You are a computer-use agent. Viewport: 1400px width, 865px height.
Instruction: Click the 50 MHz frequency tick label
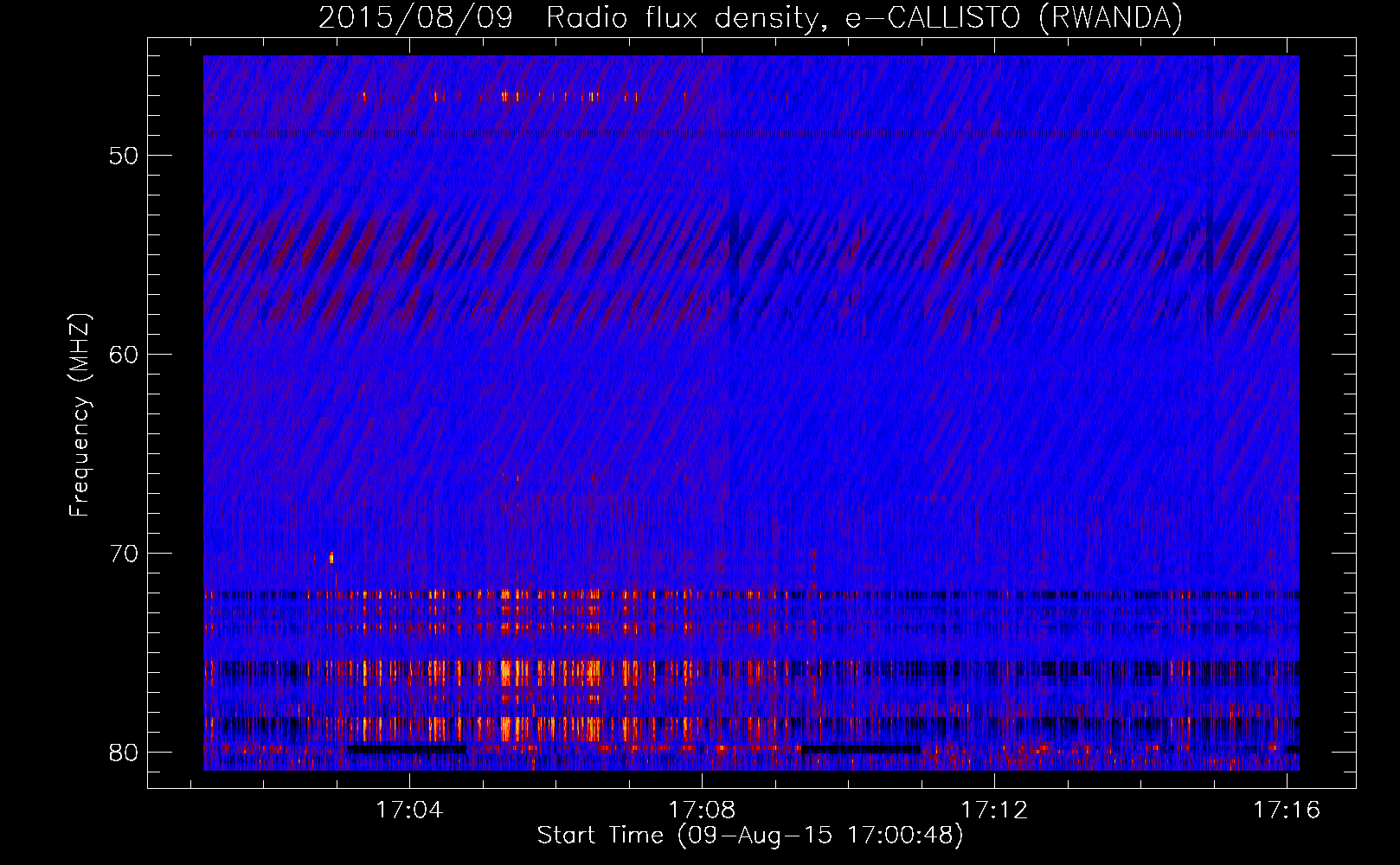pos(124,156)
